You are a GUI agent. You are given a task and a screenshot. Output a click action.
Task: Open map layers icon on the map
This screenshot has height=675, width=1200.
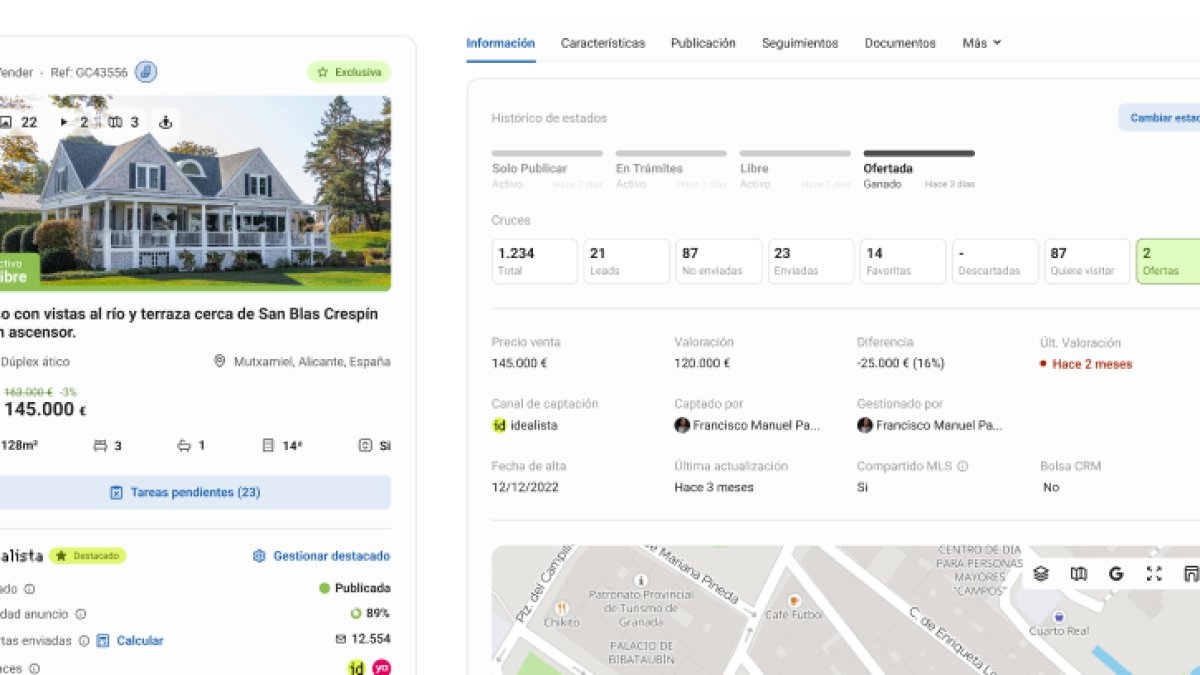[x=1041, y=573]
